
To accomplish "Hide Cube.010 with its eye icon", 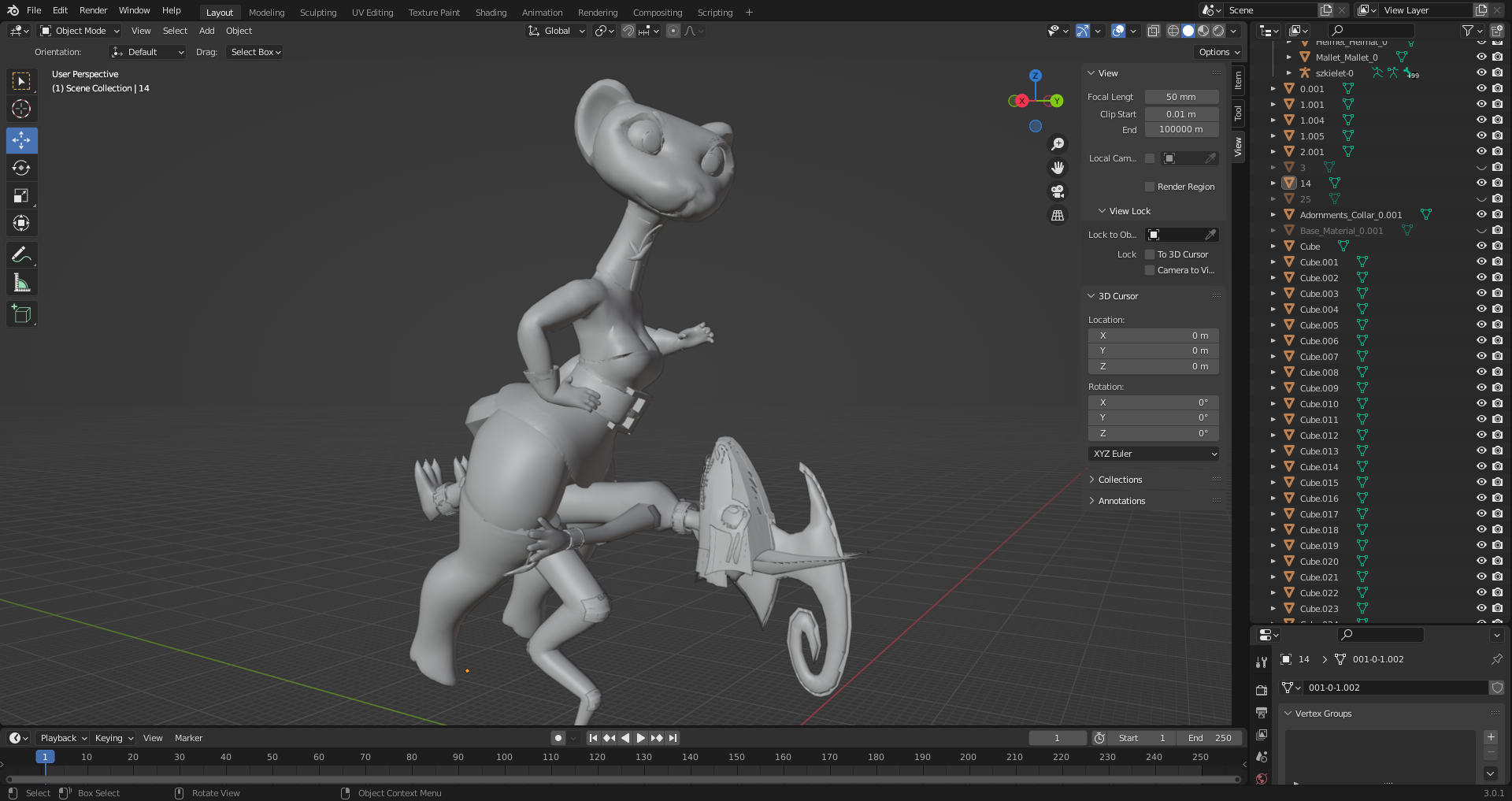I will point(1481,404).
